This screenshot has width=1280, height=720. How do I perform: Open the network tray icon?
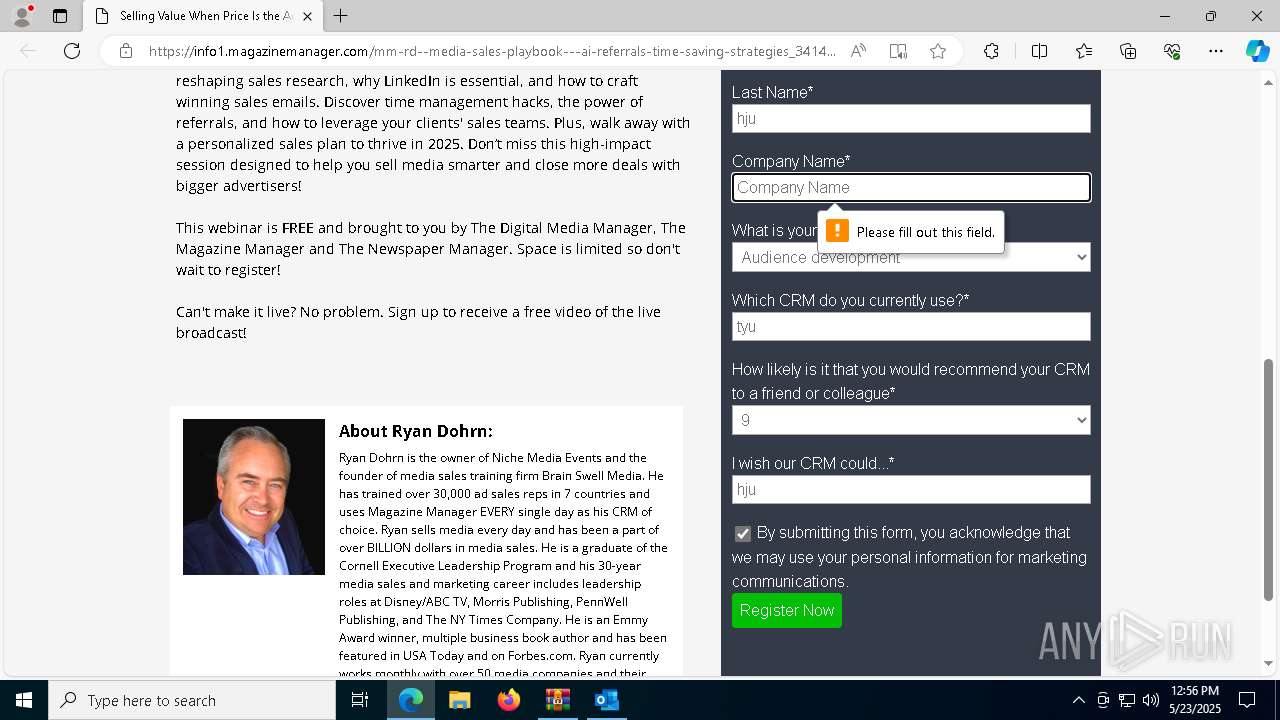point(1127,700)
